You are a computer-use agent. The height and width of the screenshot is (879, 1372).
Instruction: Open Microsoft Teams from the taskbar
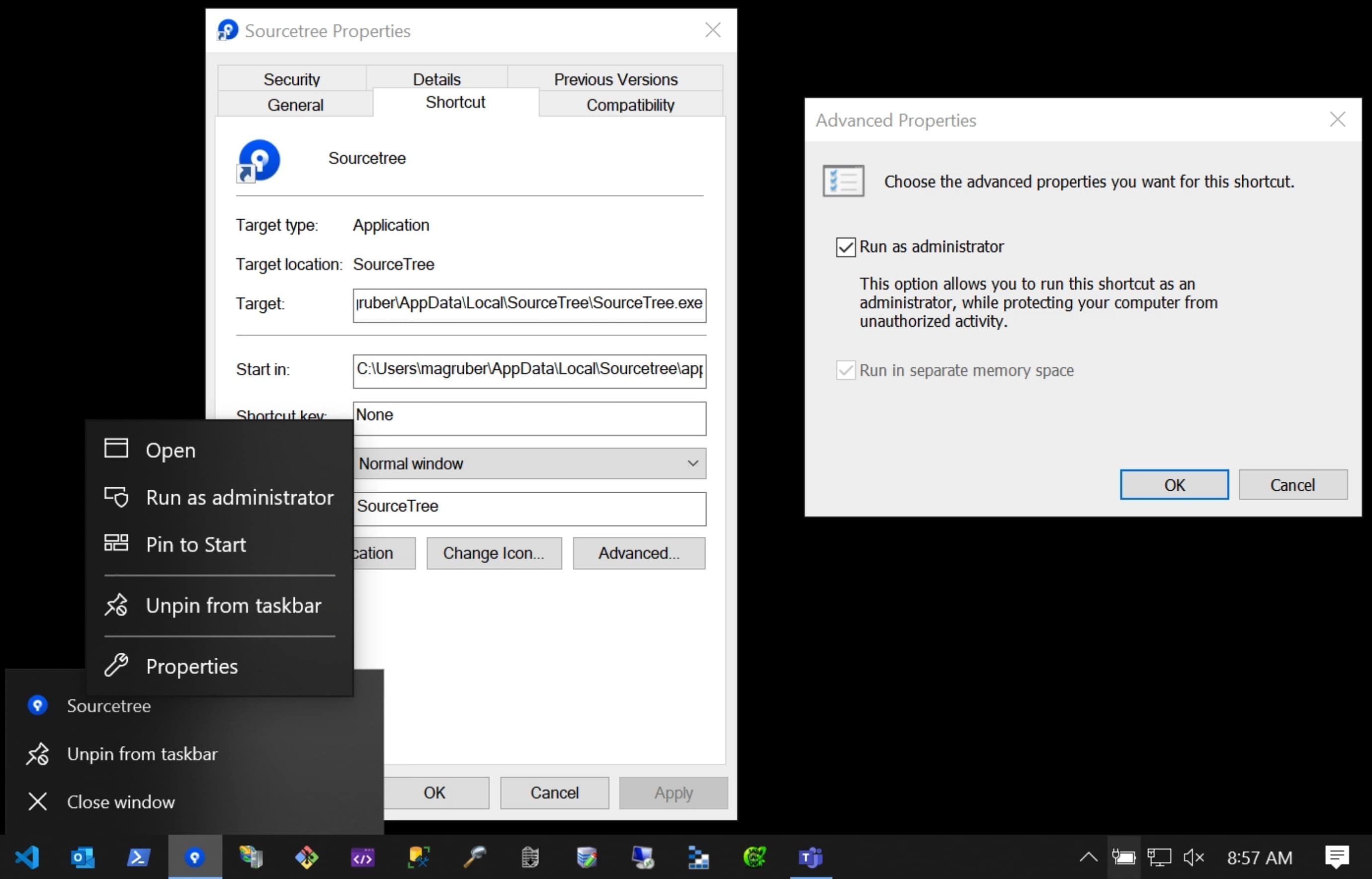point(810,857)
